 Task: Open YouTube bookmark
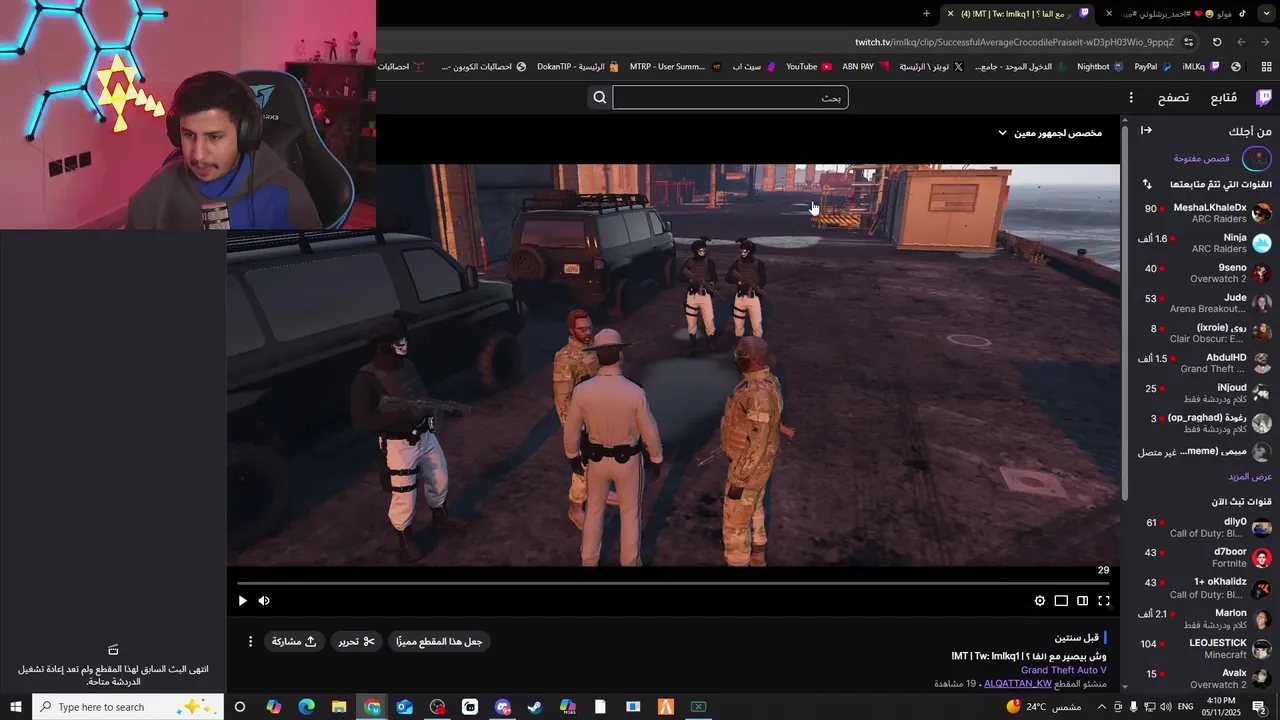pos(808,67)
